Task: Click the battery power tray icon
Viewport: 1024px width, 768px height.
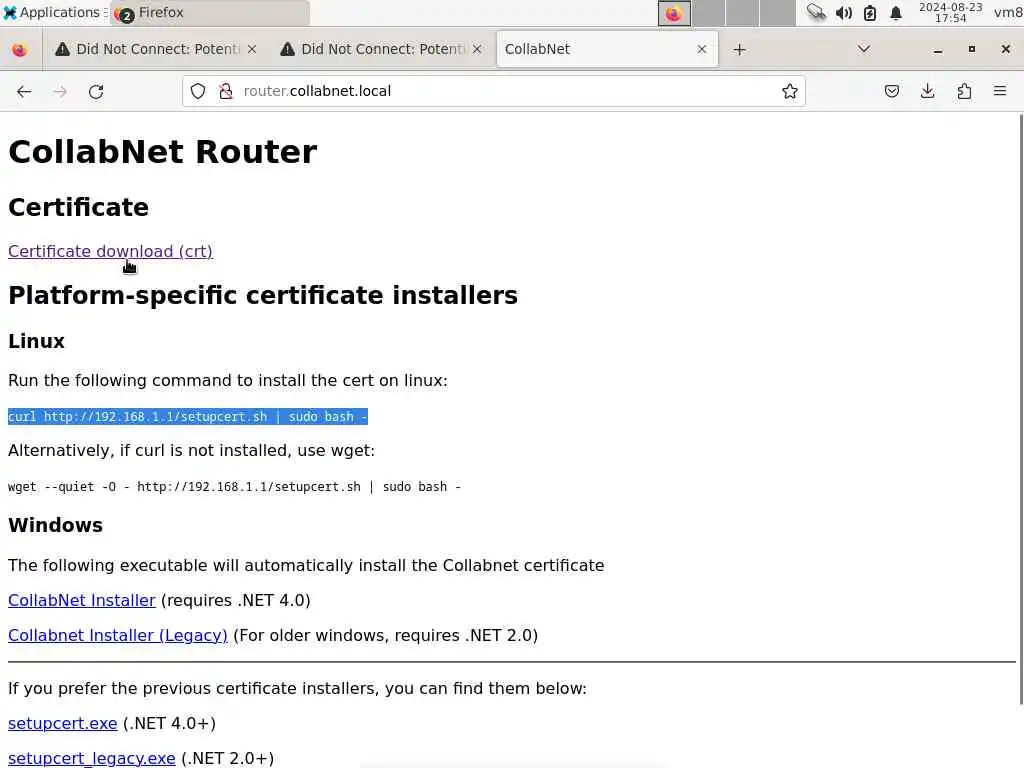Action: [x=870, y=12]
